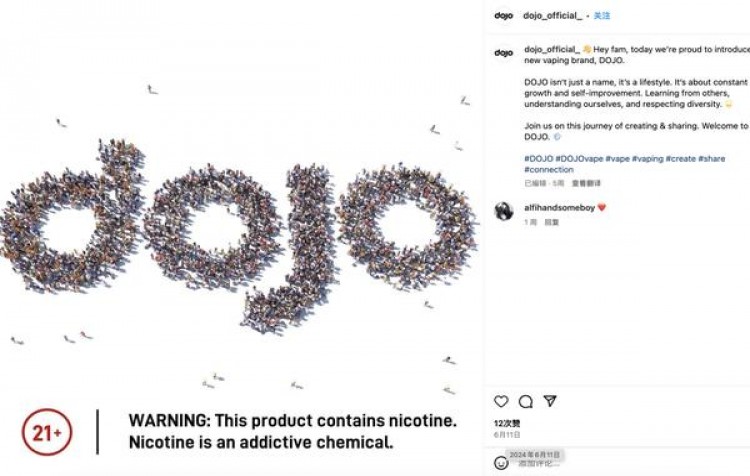Open dojo_official_ username in header

coord(552,16)
